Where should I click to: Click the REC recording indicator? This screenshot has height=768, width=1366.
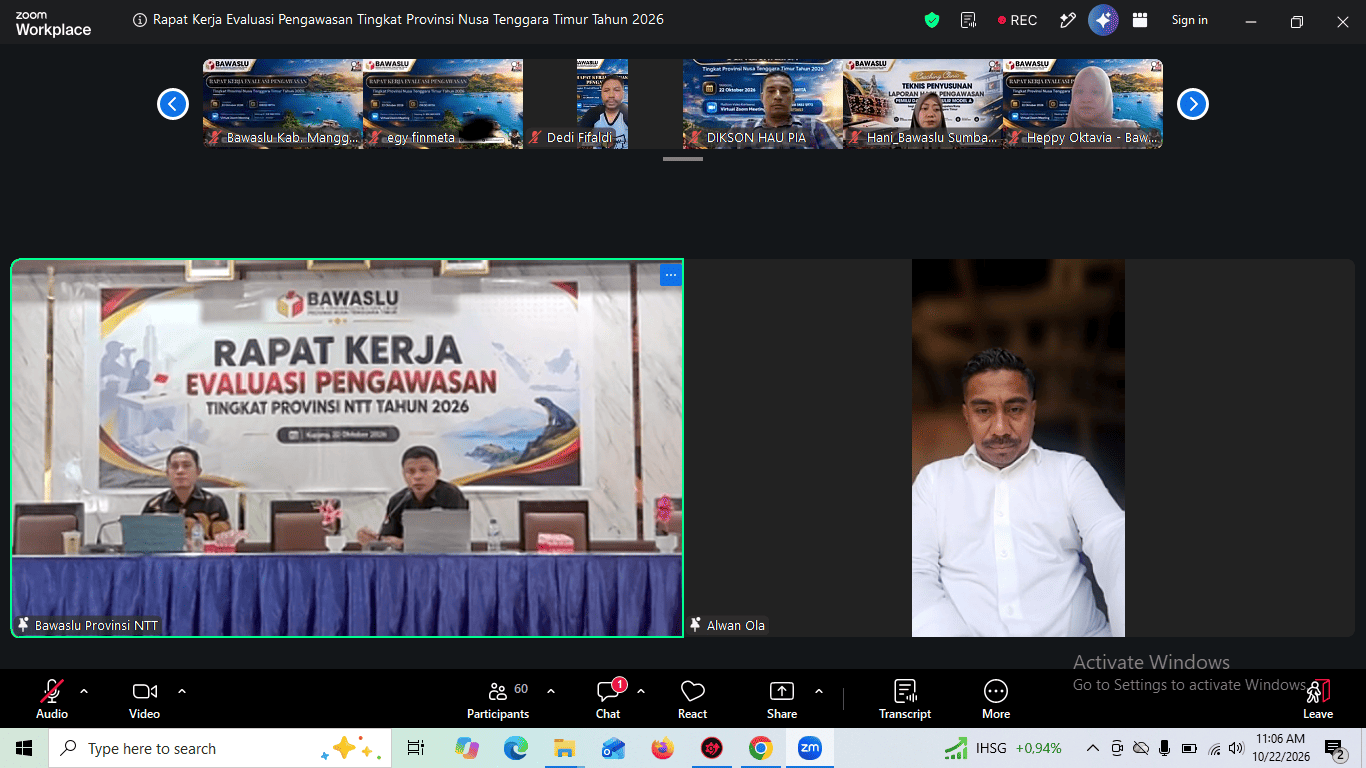[1017, 20]
